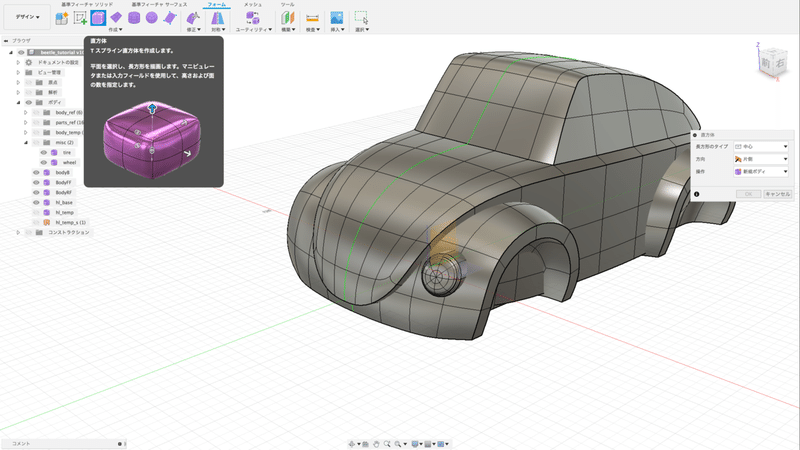Click the T-Spline Sphere tool icon
800x450 pixels.
(152, 17)
